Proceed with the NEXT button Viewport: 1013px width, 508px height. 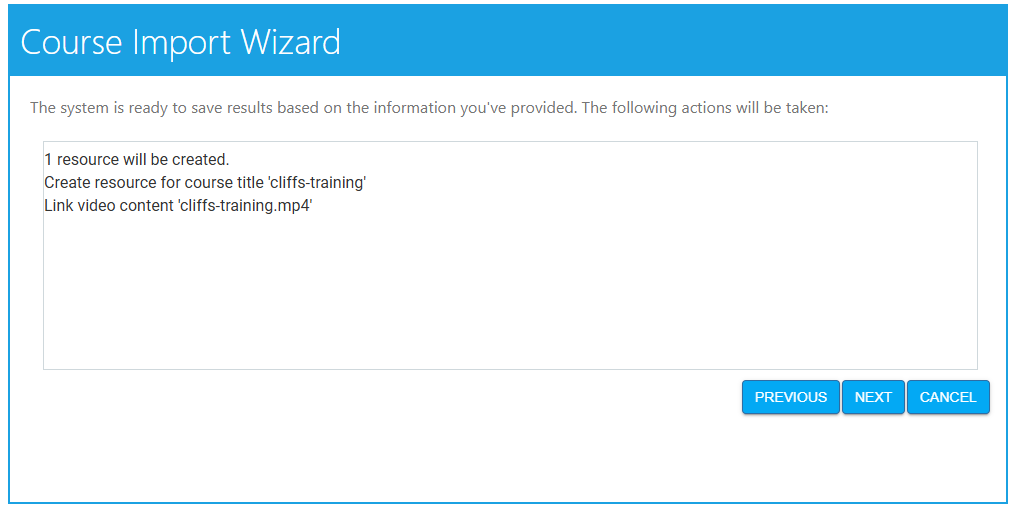click(873, 397)
